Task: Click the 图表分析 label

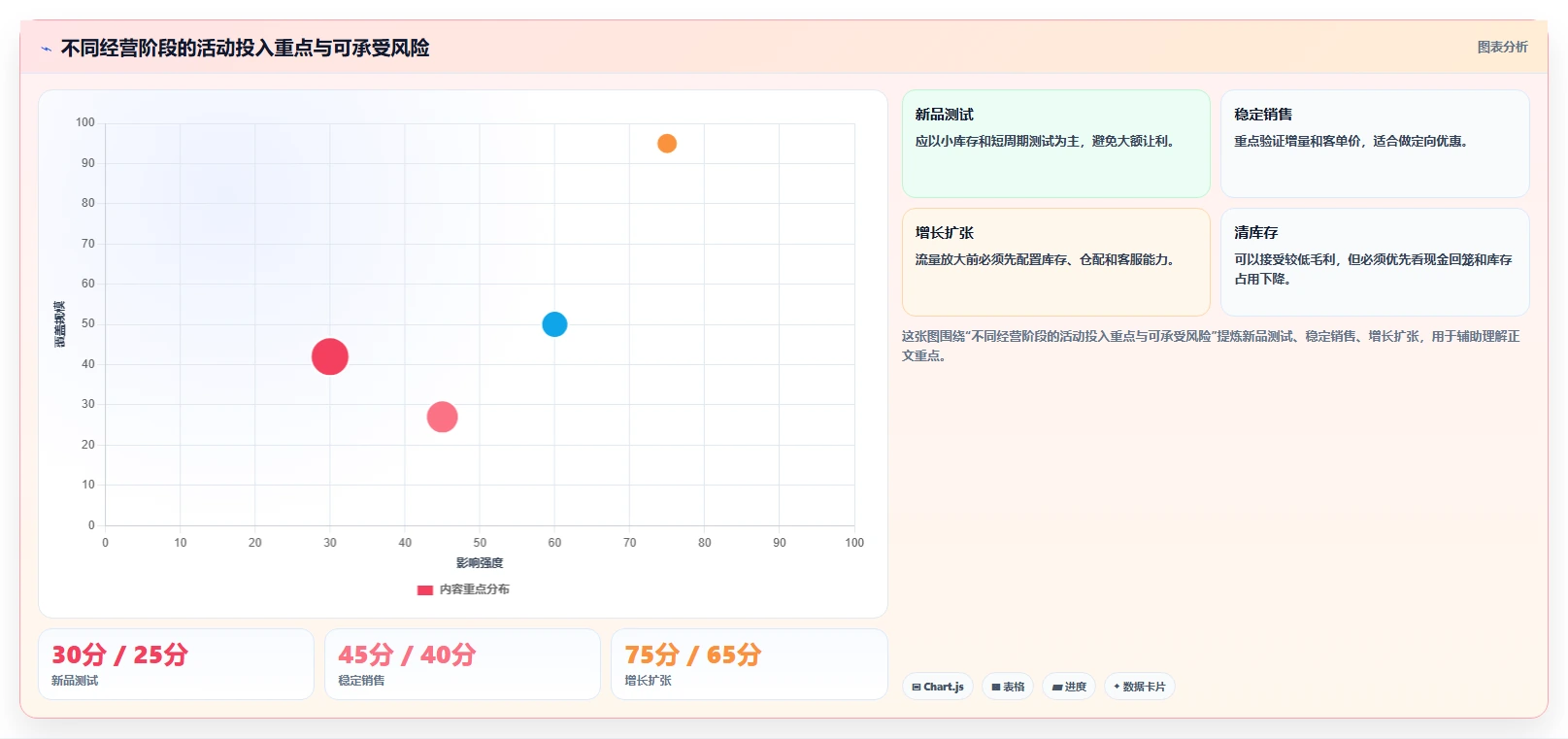Action: click(x=1502, y=47)
